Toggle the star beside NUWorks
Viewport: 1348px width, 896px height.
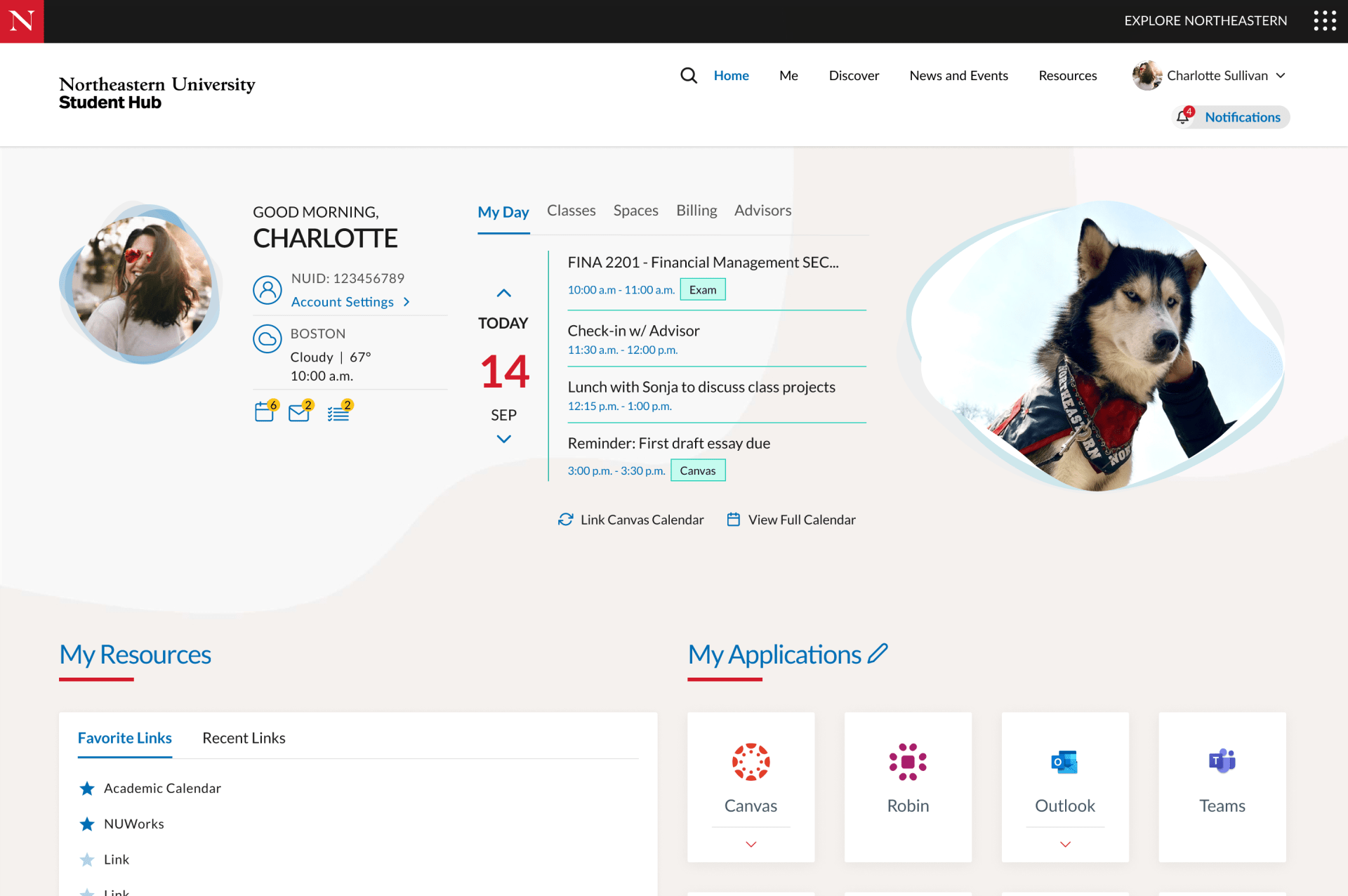(x=87, y=824)
